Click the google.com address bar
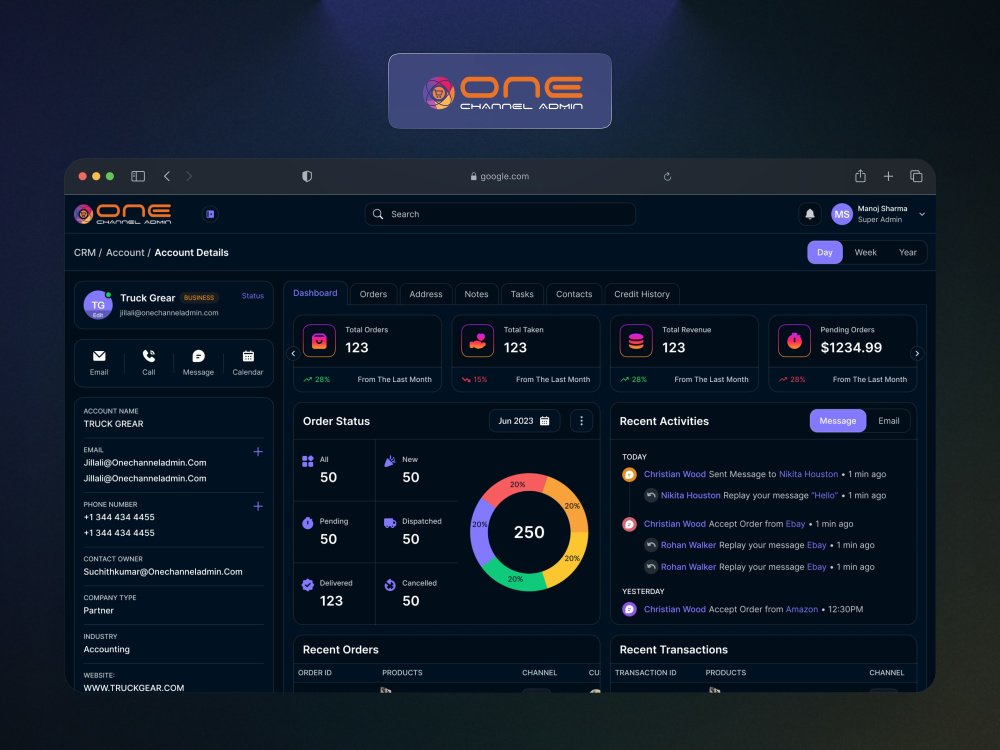The height and width of the screenshot is (750, 1000). 499,176
